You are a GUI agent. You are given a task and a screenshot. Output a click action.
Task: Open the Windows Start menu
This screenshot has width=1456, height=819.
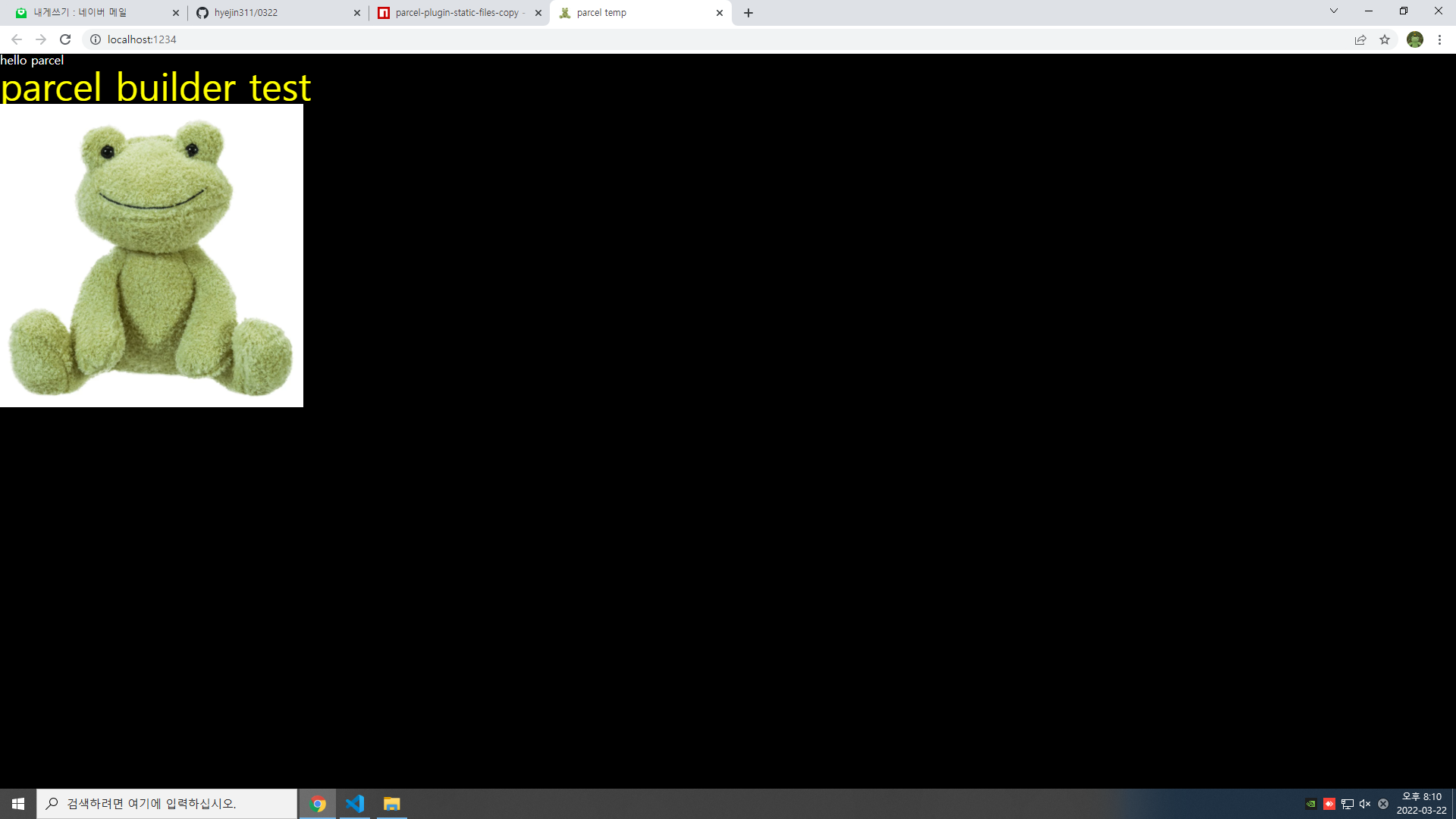[x=18, y=804]
